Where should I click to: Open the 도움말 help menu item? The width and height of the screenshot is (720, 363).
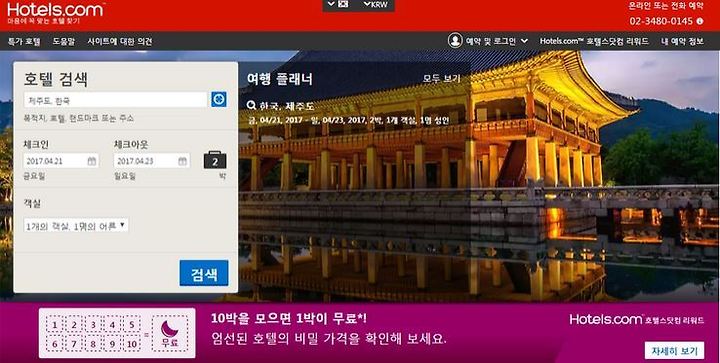pos(63,41)
